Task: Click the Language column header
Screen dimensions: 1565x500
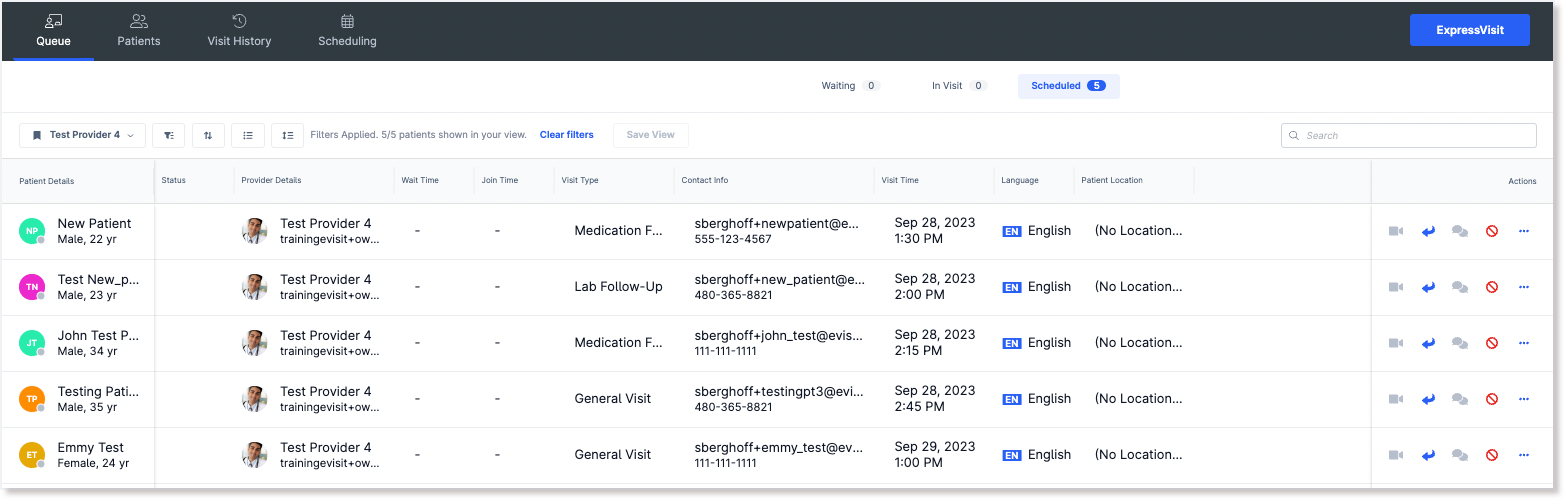Action: 1020,181
